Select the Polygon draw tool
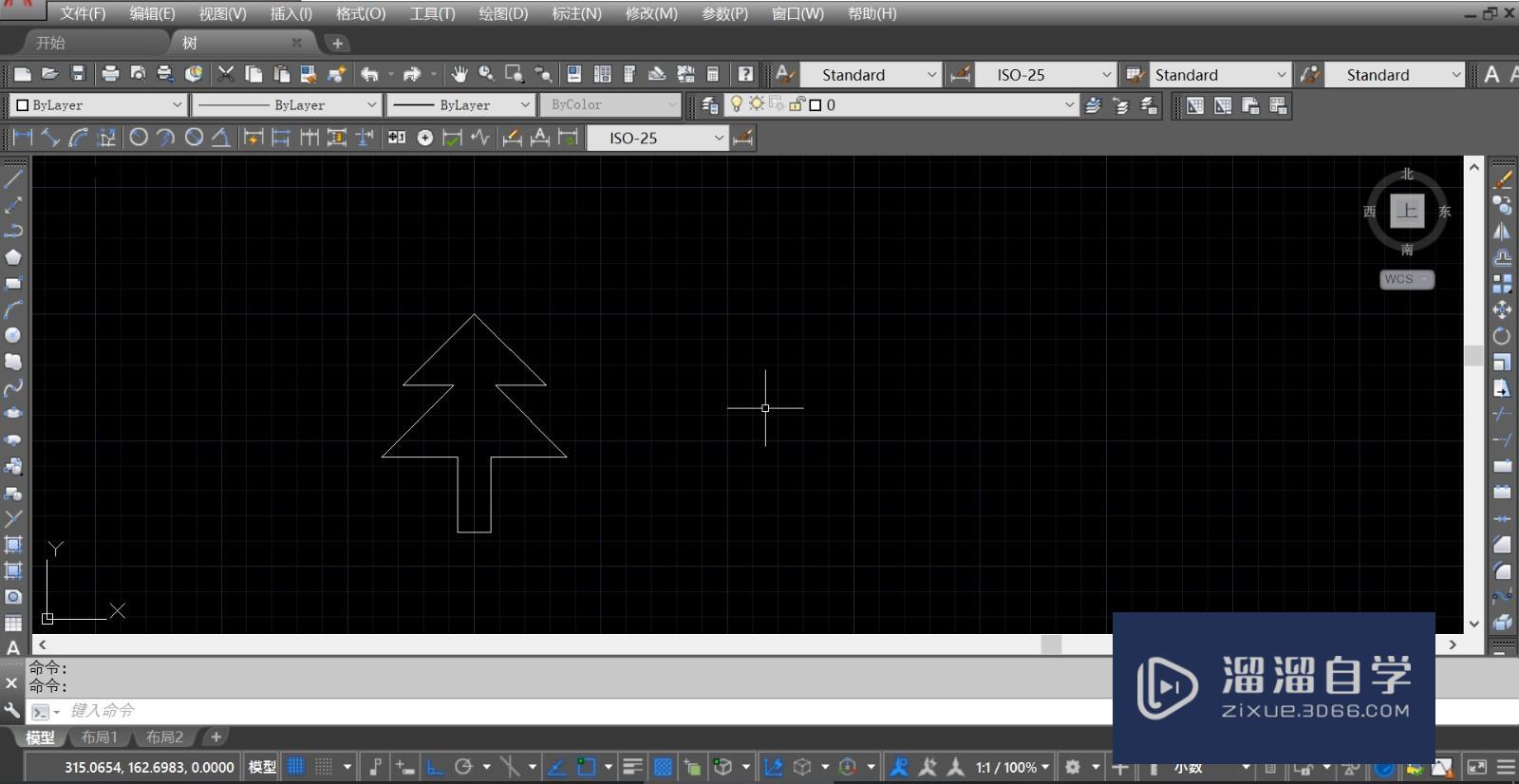 [13, 256]
